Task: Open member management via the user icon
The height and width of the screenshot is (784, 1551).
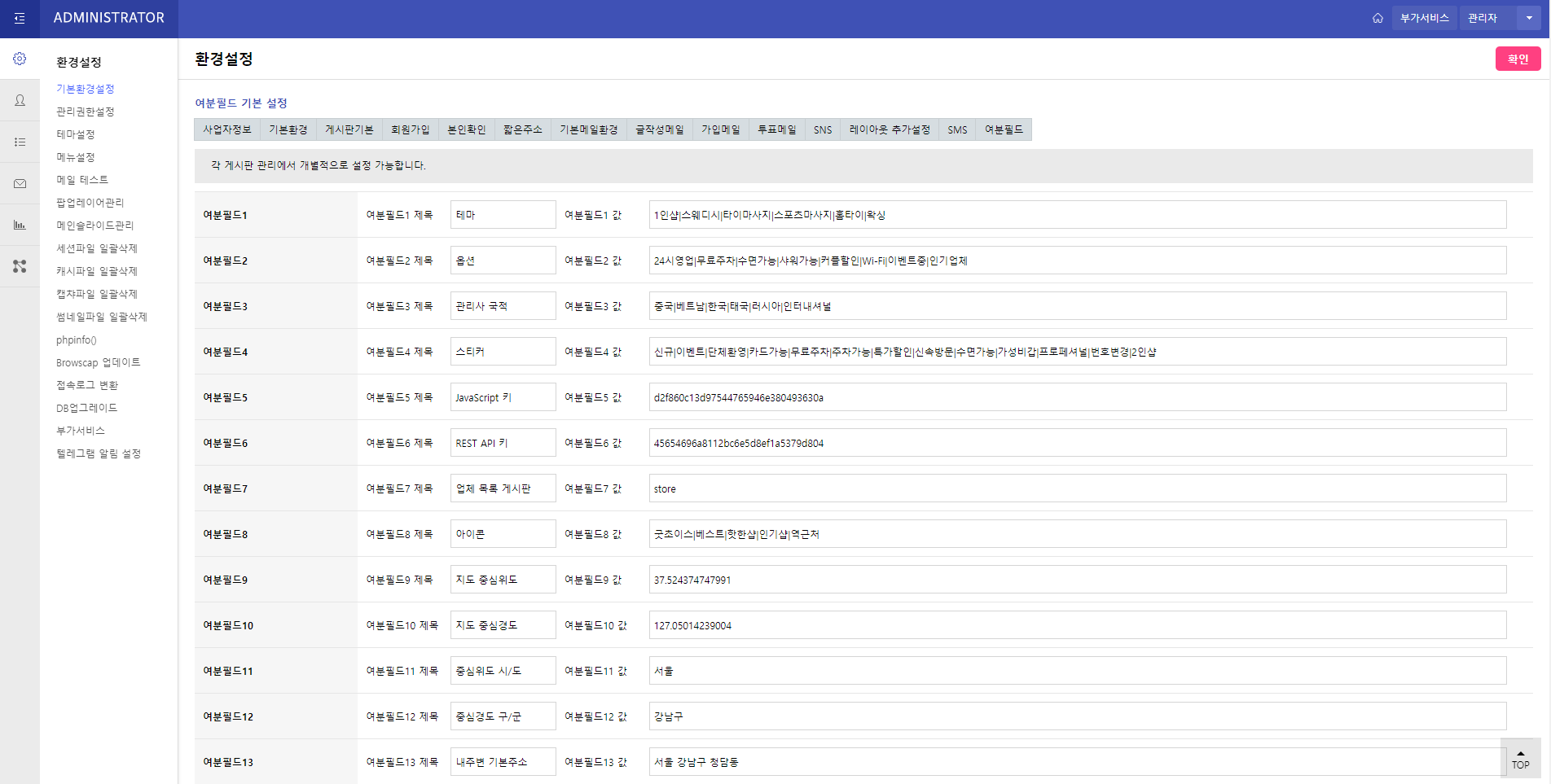Action: point(20,100)
